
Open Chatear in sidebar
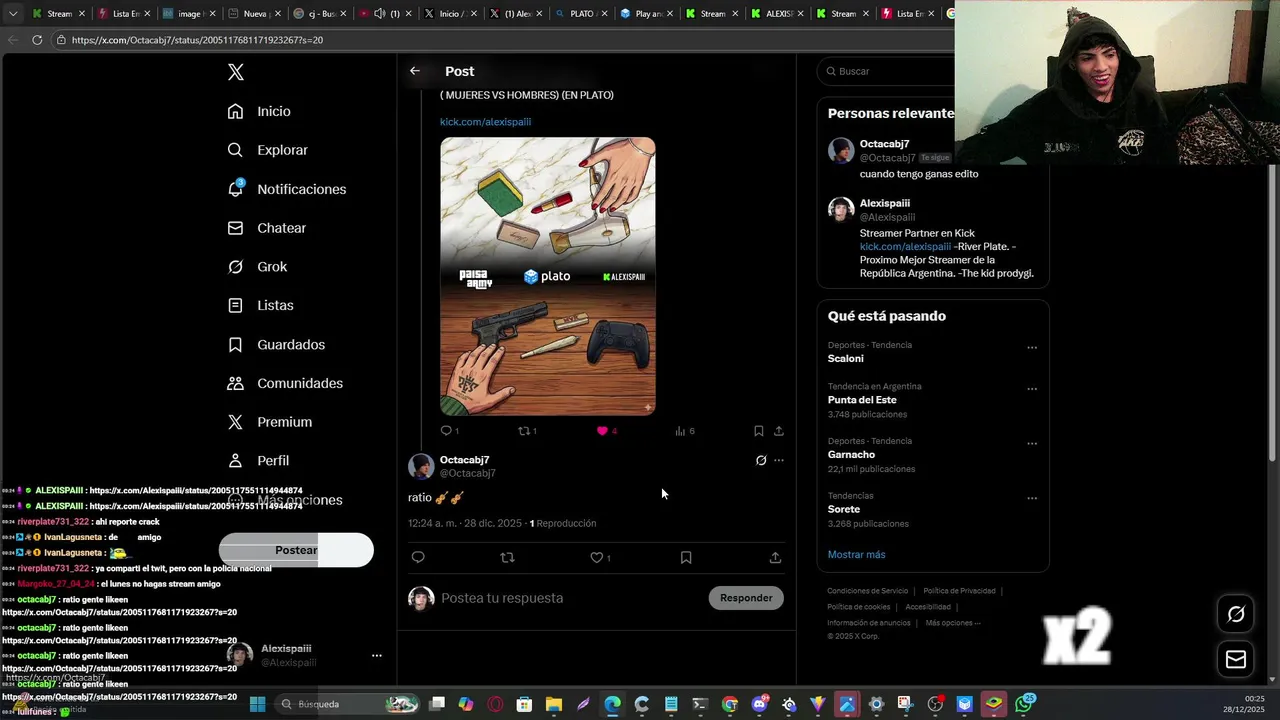267,228
